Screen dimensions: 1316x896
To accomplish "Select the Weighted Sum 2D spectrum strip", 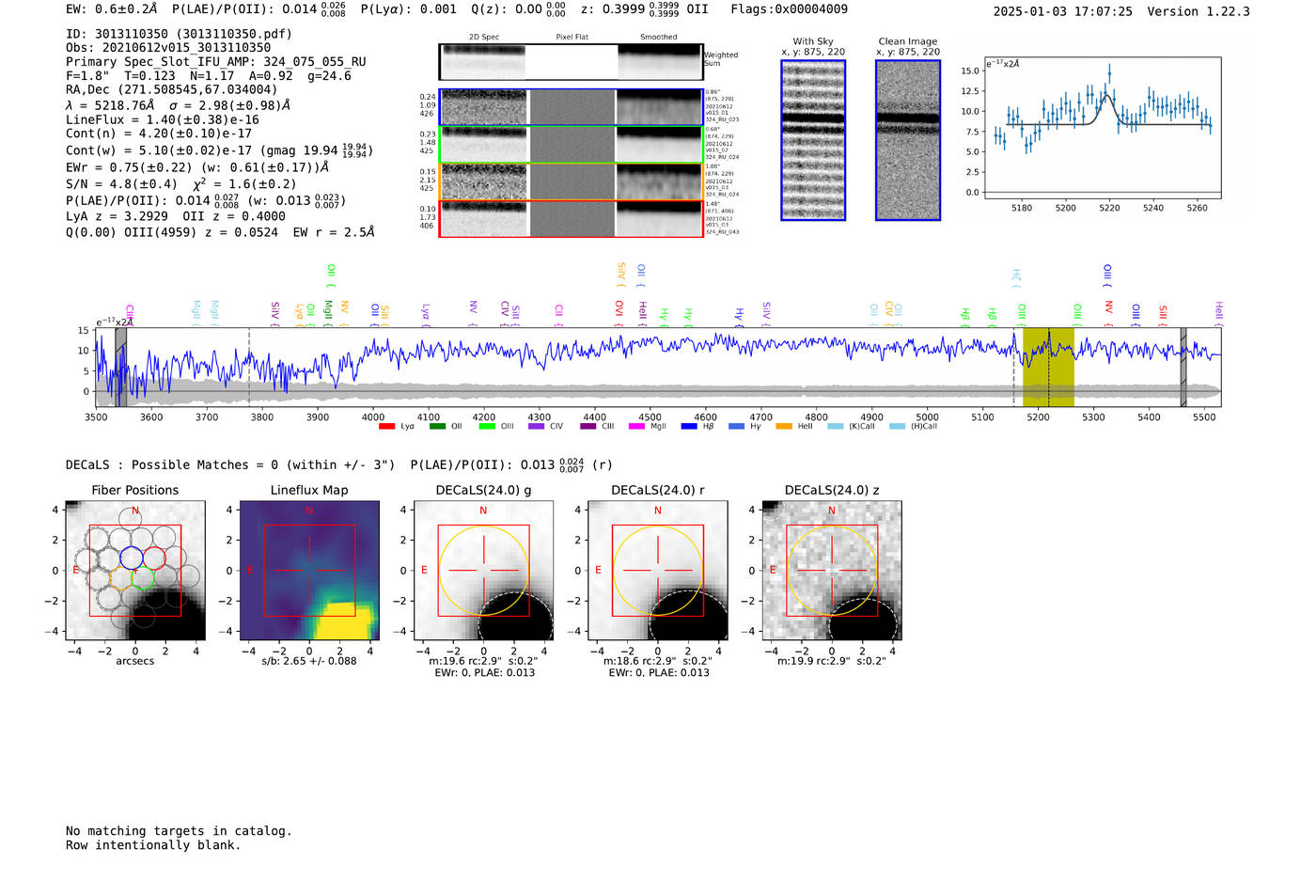I will click(571, 62).
